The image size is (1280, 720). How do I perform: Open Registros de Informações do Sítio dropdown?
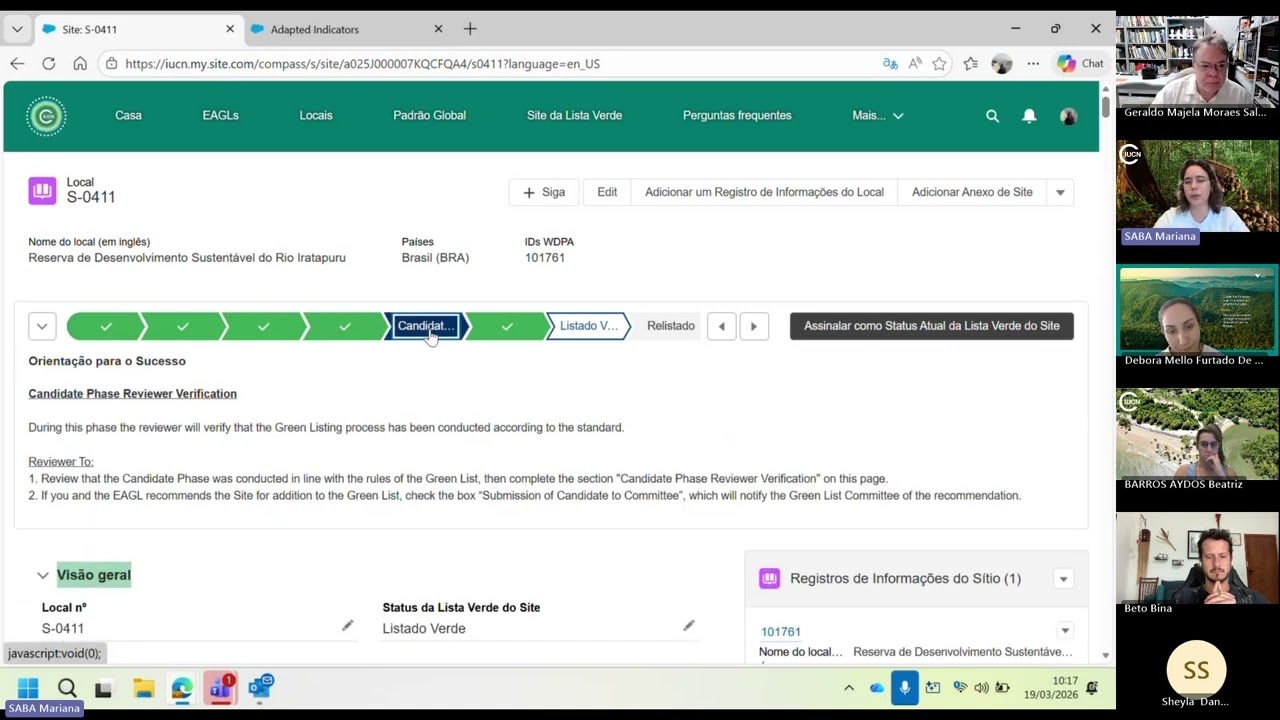pos(1063,579)
